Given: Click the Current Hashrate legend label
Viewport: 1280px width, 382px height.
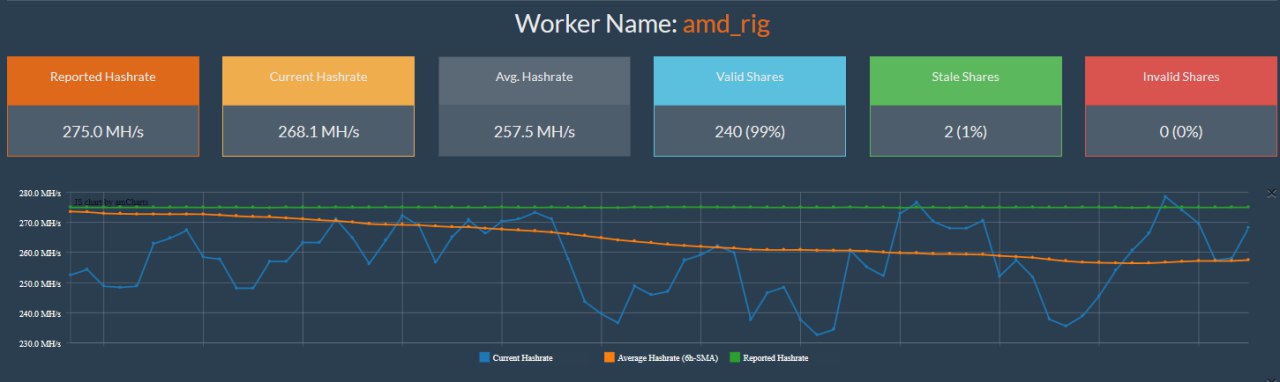Looking at the screenshot, I should [523, 357].
